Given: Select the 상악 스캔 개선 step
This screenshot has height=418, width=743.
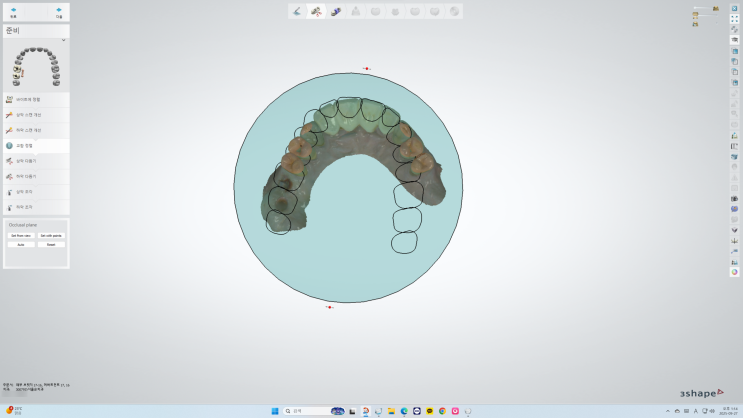Looking at the screenshot, I should click(36, 115).
